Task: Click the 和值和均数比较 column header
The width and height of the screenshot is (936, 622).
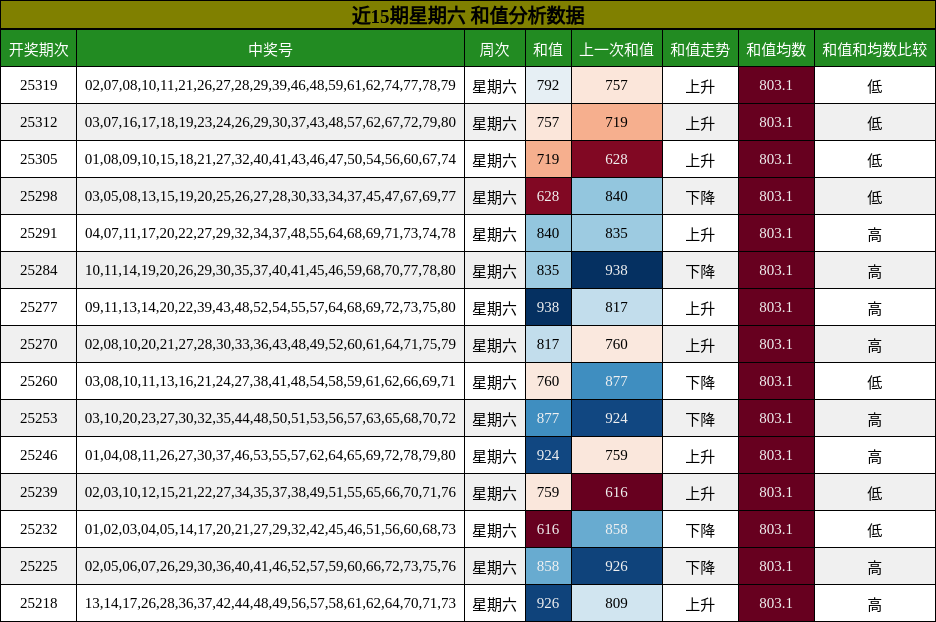Action: (873, 49)
